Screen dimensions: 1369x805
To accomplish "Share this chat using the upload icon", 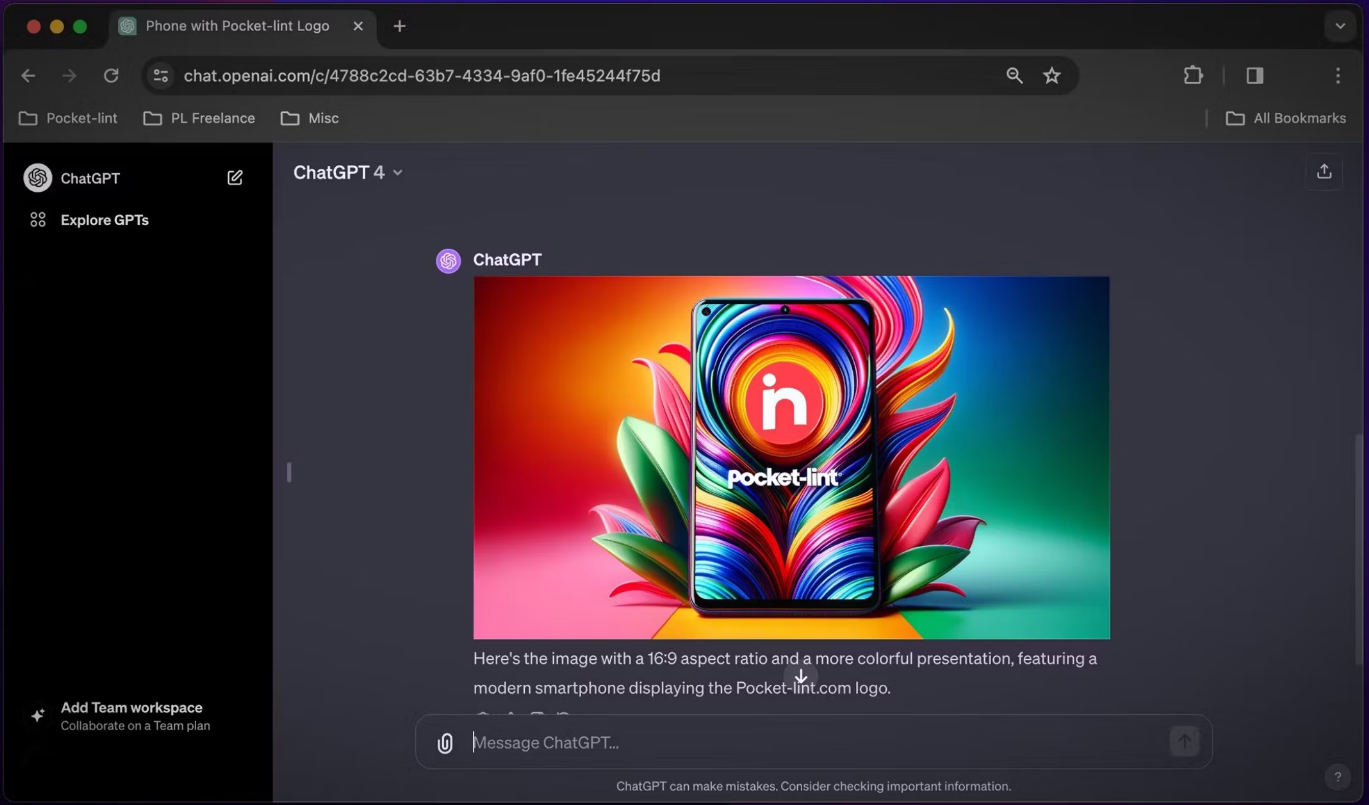I will point(1324,172).
